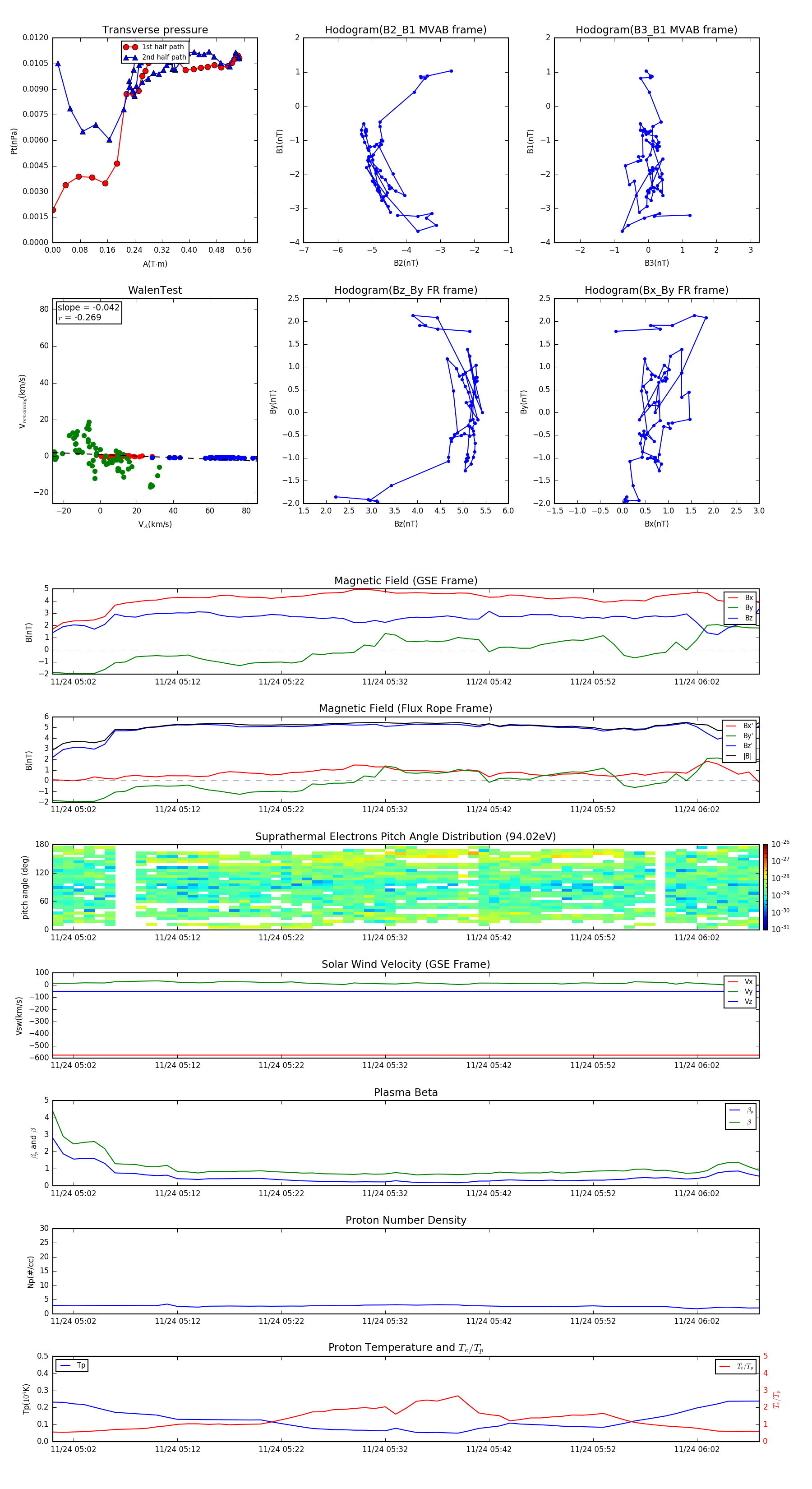Click the Vx legend entry
This screenshot has height=1489, width=812.
[x=740, y=982]
